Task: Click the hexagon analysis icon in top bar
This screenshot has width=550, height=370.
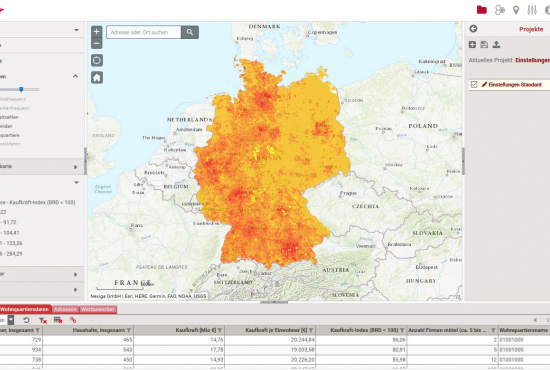Action: tap(499, 10)
